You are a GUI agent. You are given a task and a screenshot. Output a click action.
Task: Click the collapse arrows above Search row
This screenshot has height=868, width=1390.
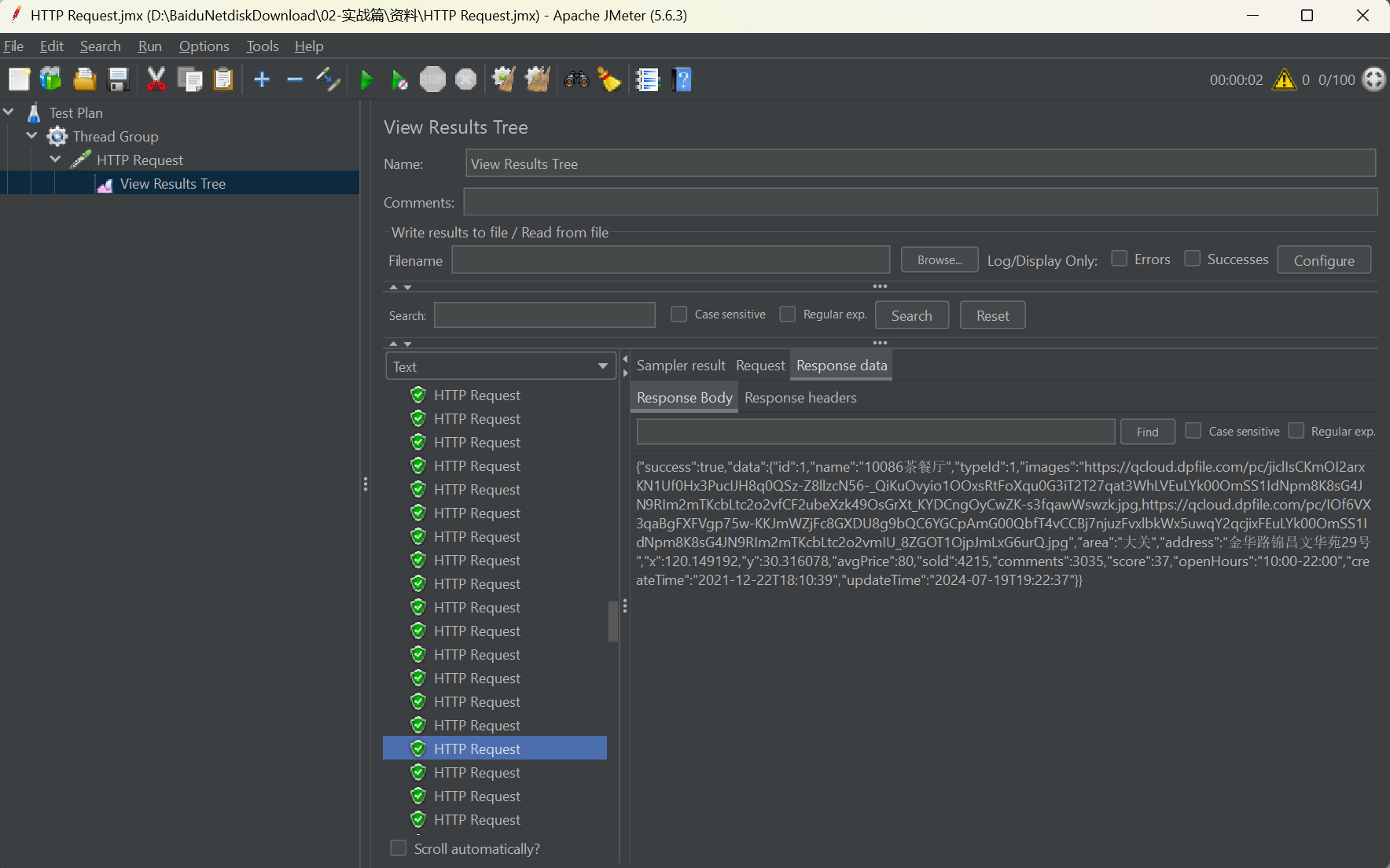pyautogui.click(x=400, y=287)
